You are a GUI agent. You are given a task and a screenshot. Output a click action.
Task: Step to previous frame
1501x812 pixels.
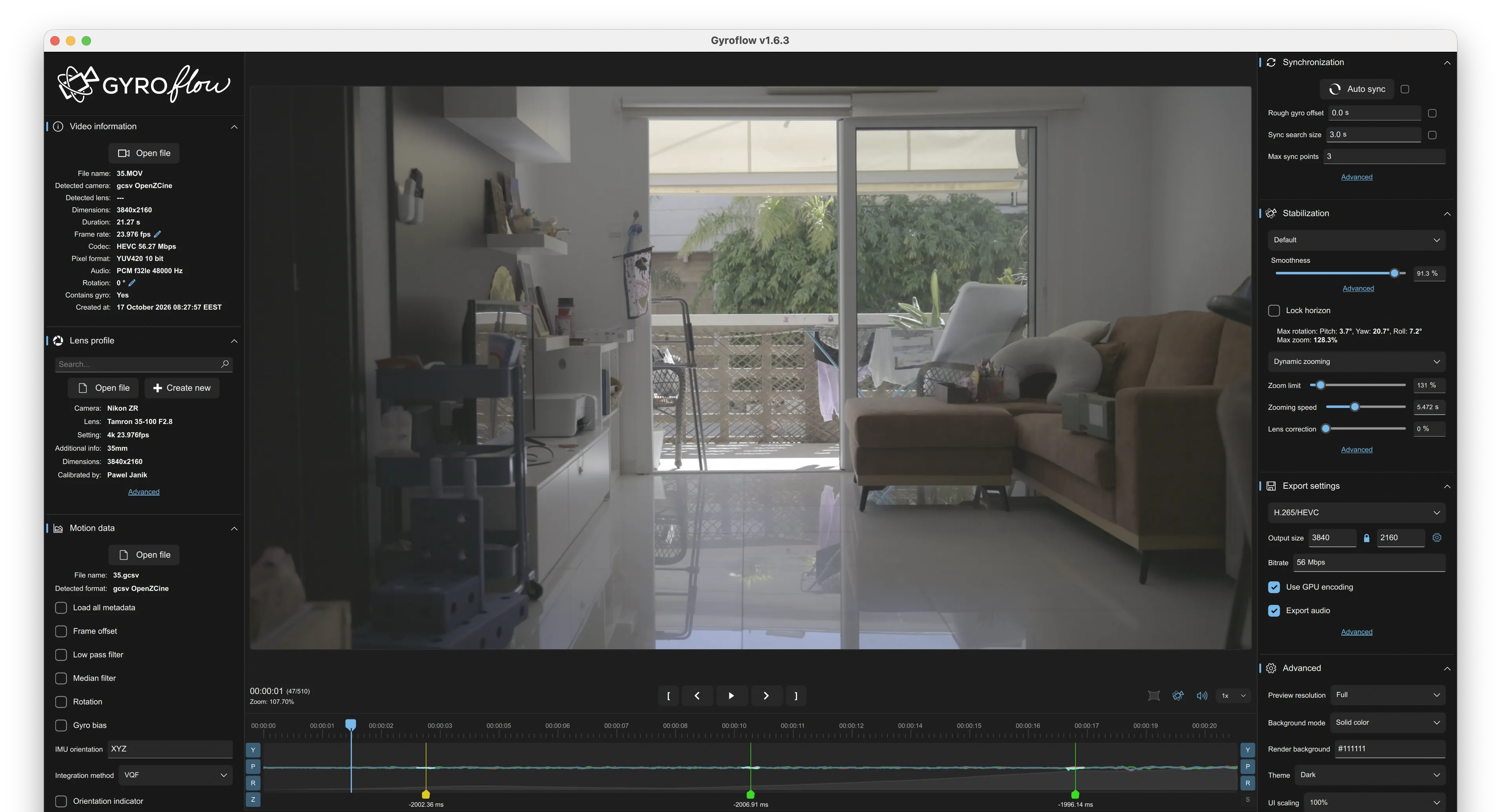pos(697,695)
